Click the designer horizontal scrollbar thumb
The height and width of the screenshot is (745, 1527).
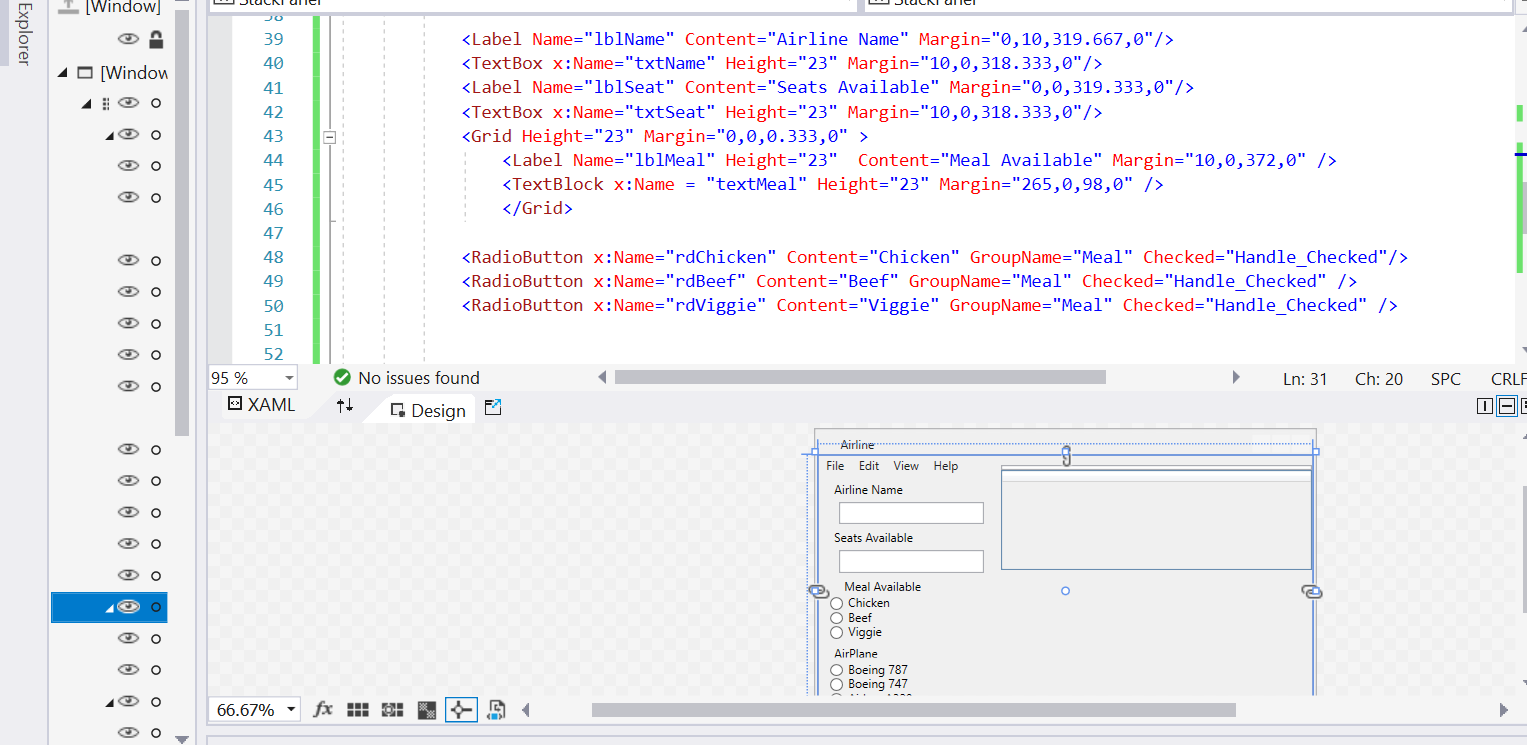coord(914,710)
